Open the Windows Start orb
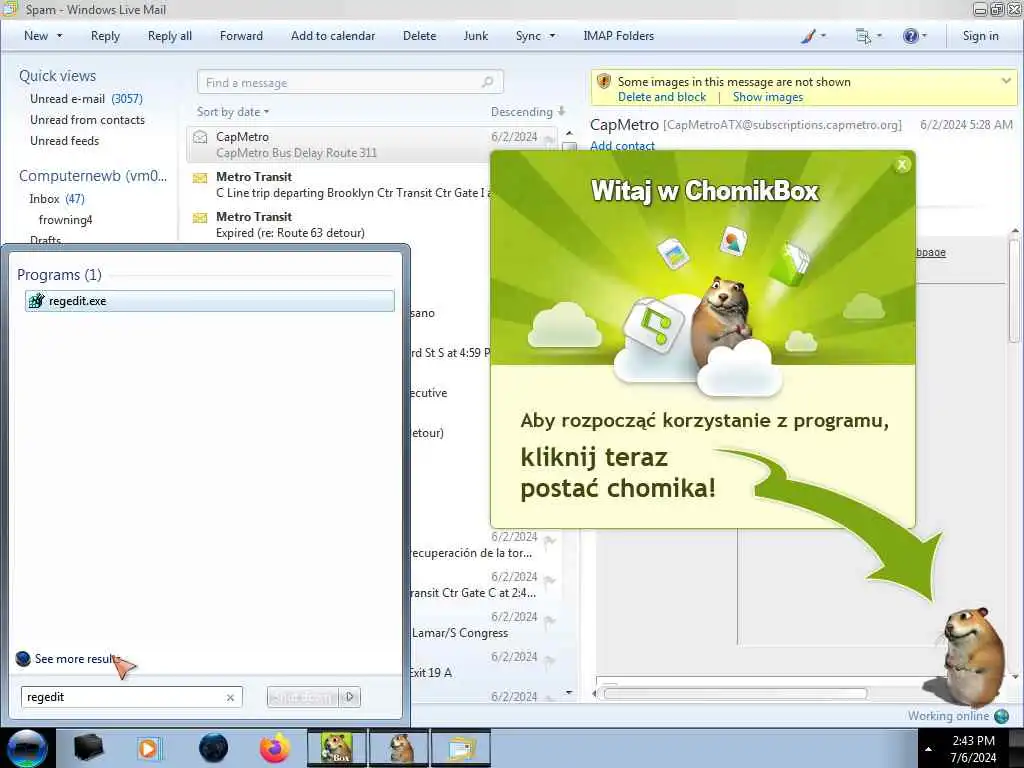The width and height of the screenshot is (1024, 768). (x=27, y=748)
